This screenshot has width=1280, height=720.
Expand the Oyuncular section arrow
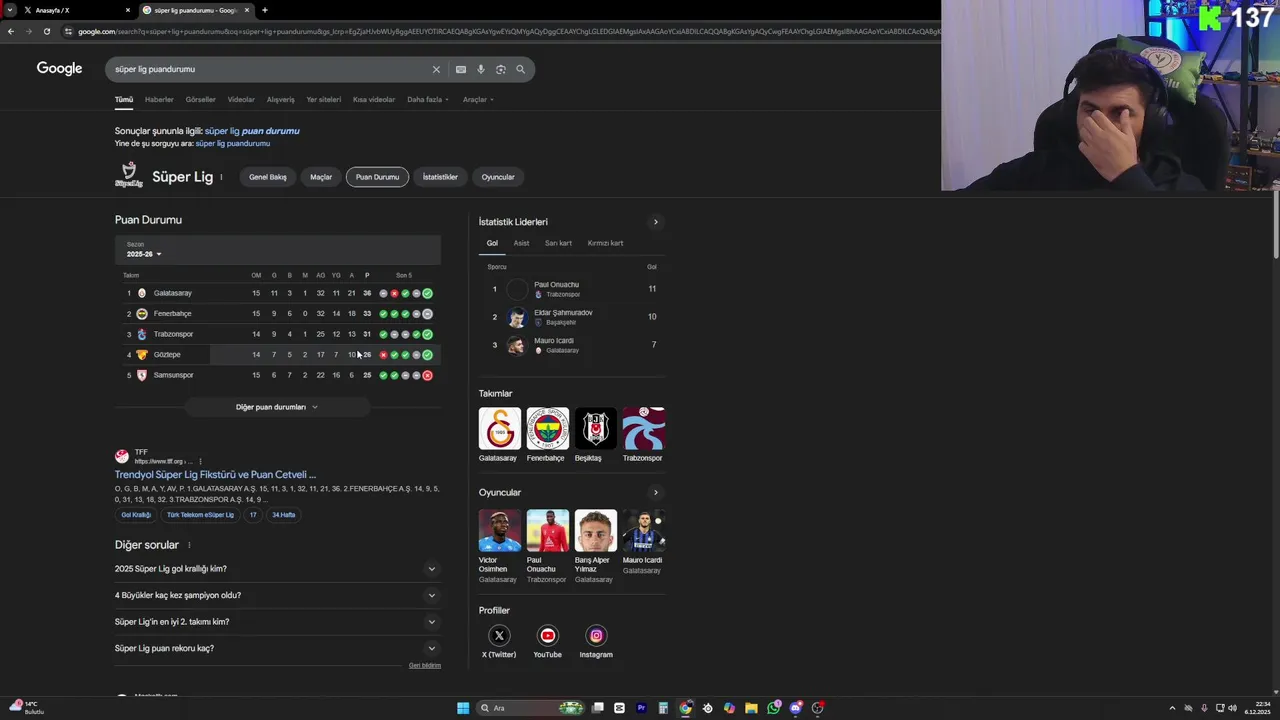click(x=656, y=492)
